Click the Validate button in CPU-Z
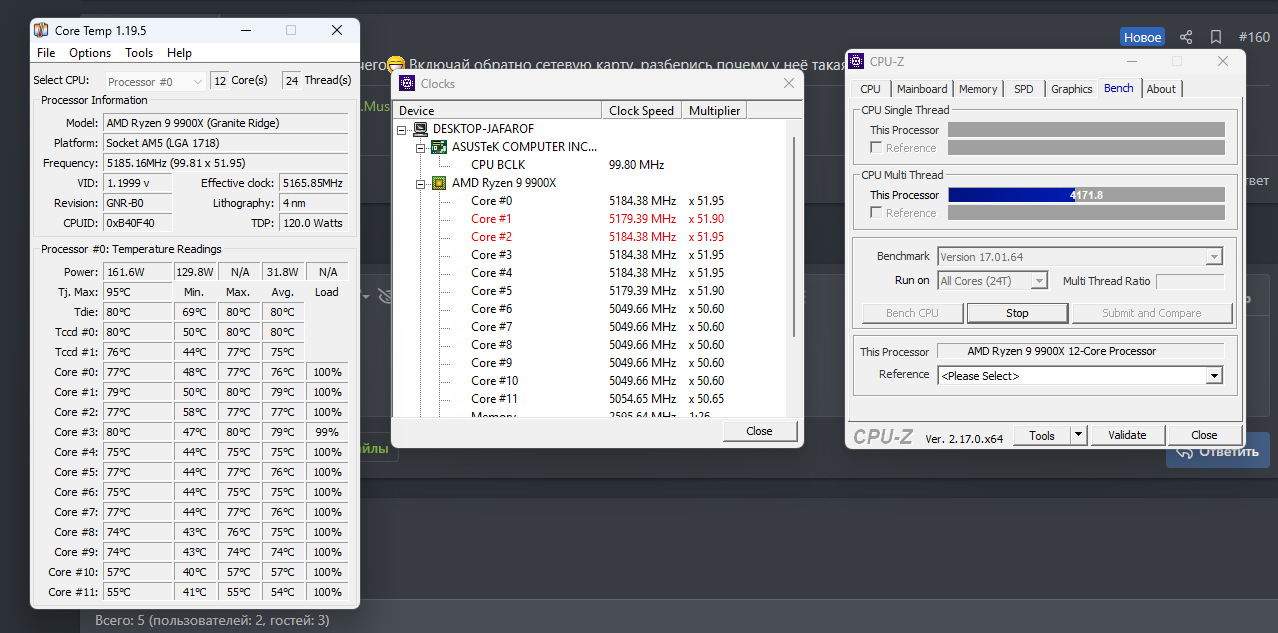 (1127, 435)
